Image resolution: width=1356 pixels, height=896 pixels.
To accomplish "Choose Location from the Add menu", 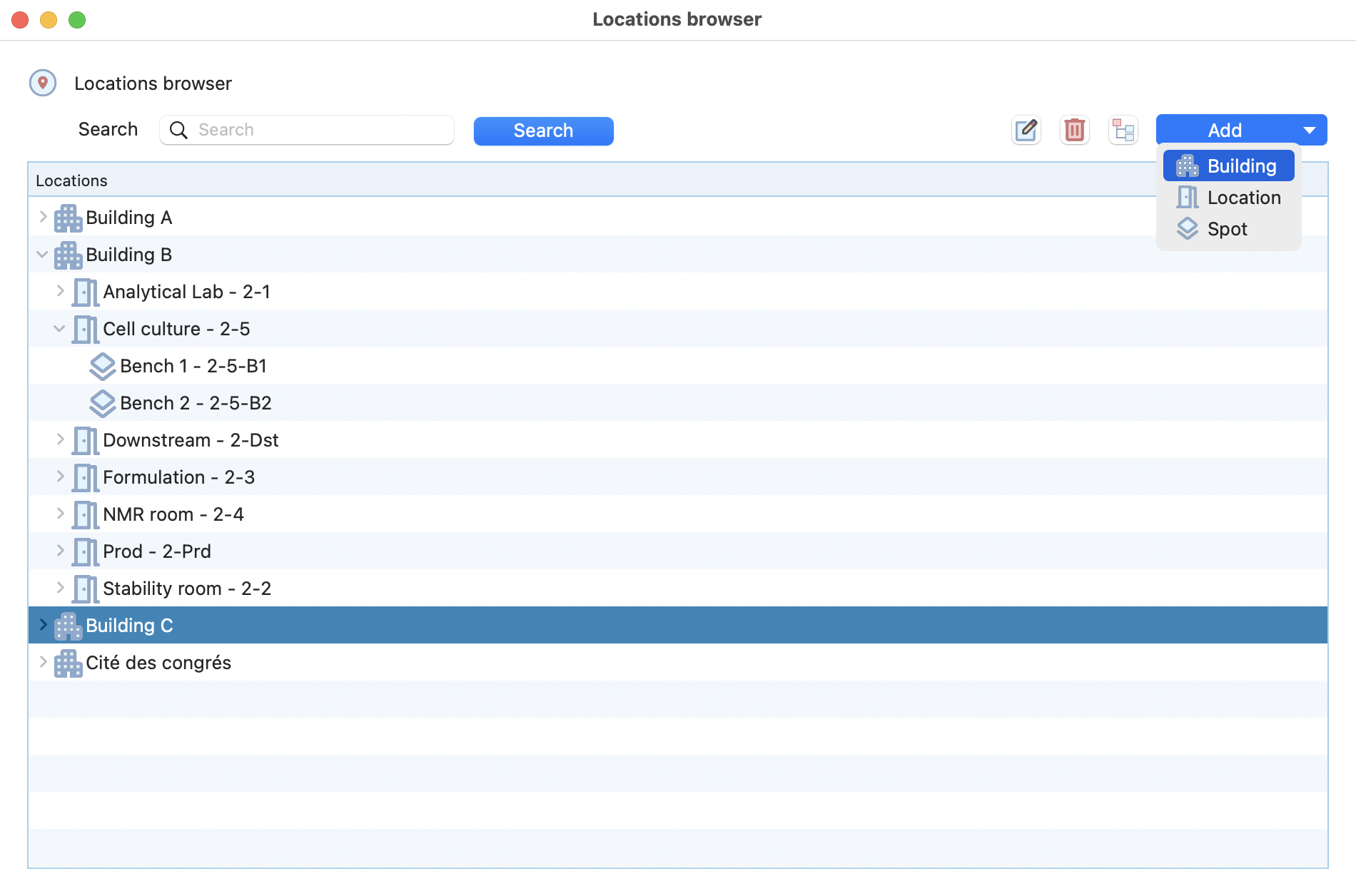I will pyautogui.click(x=1229, y=198).
